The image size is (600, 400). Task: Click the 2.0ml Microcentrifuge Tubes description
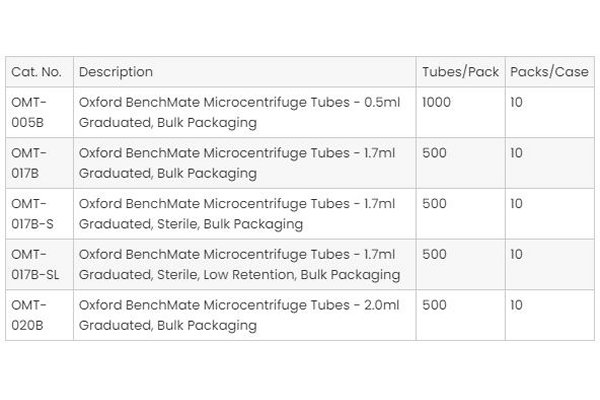tap(237, 315)
